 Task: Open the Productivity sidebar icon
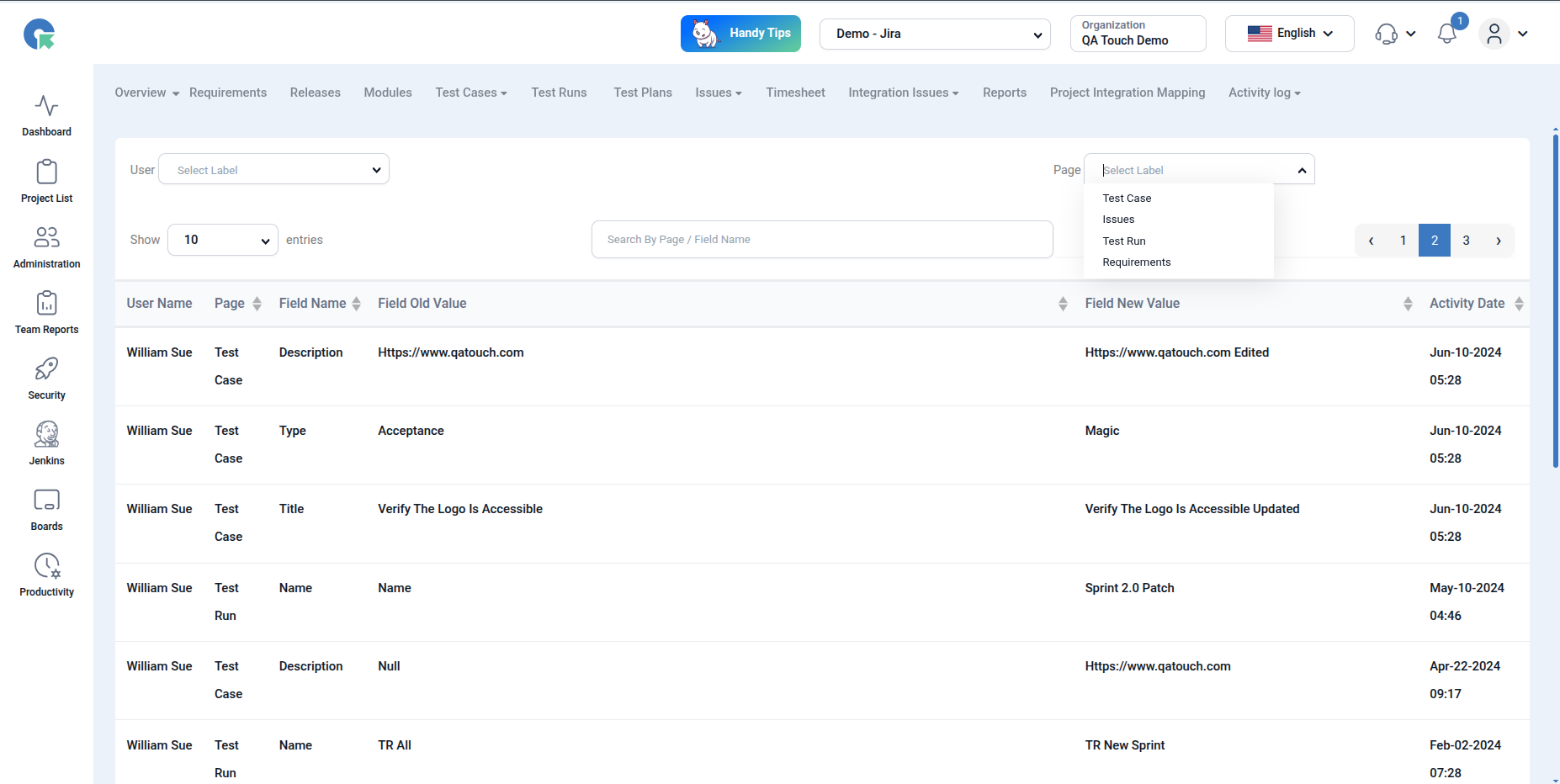(x=46, y=566)
